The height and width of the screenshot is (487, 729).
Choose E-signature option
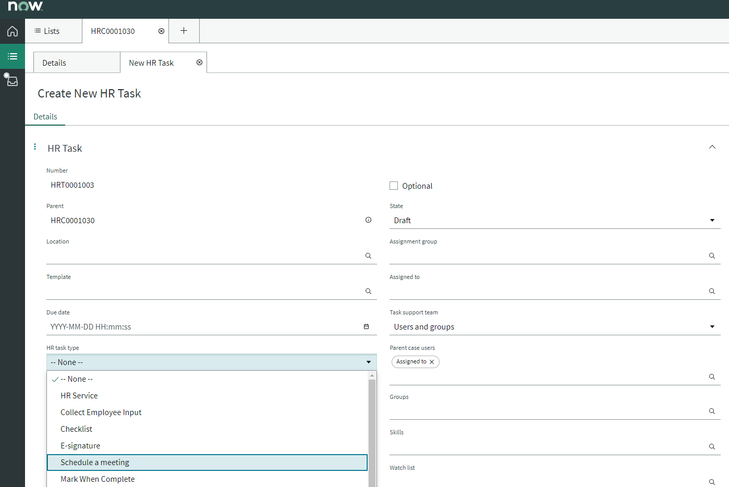207,446
